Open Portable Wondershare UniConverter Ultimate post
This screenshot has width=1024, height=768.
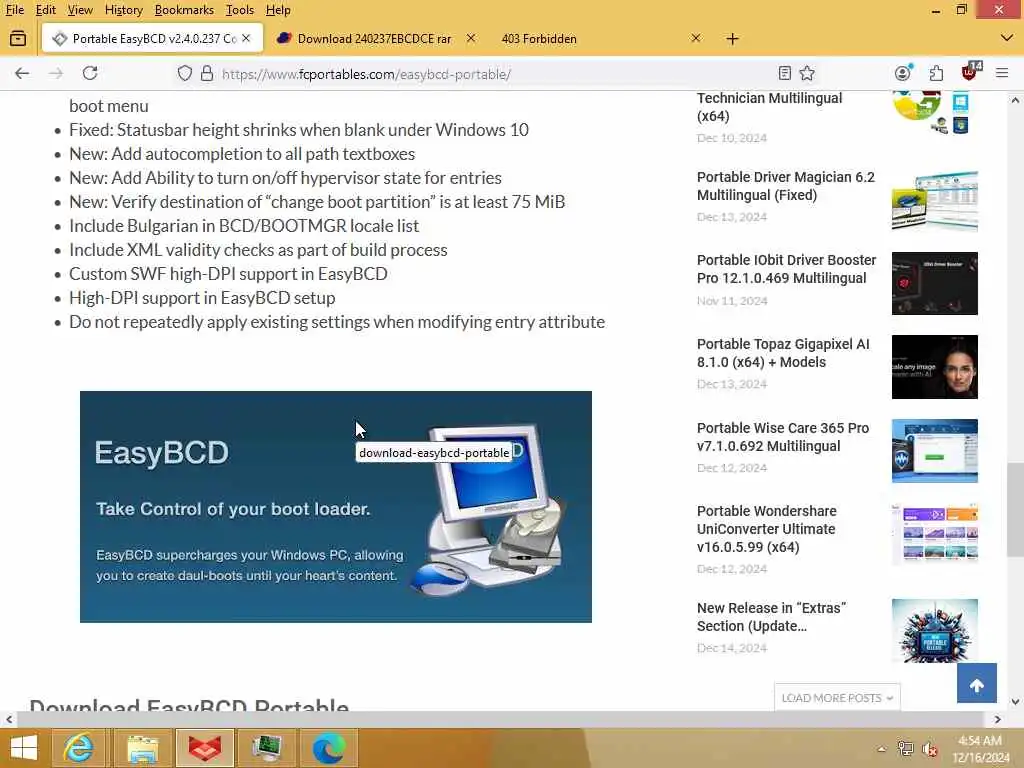point(767,529)
